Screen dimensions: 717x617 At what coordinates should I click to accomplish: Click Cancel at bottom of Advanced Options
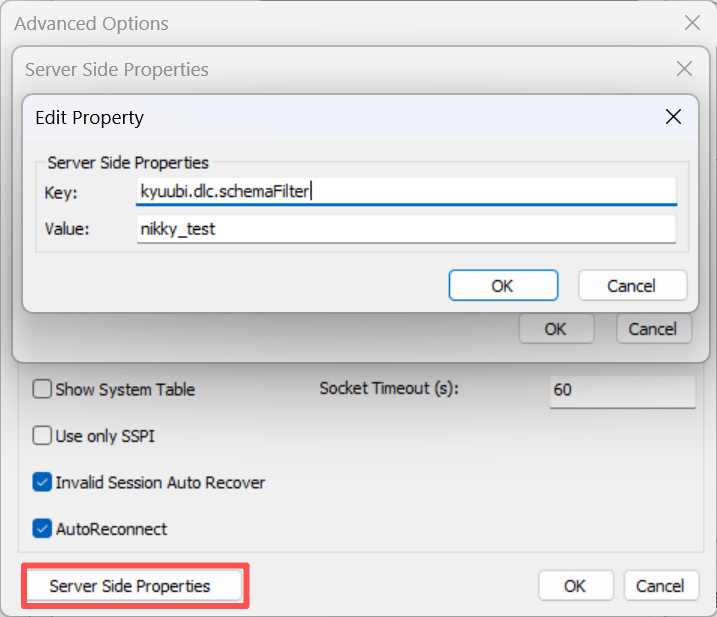tap(660, 586)
